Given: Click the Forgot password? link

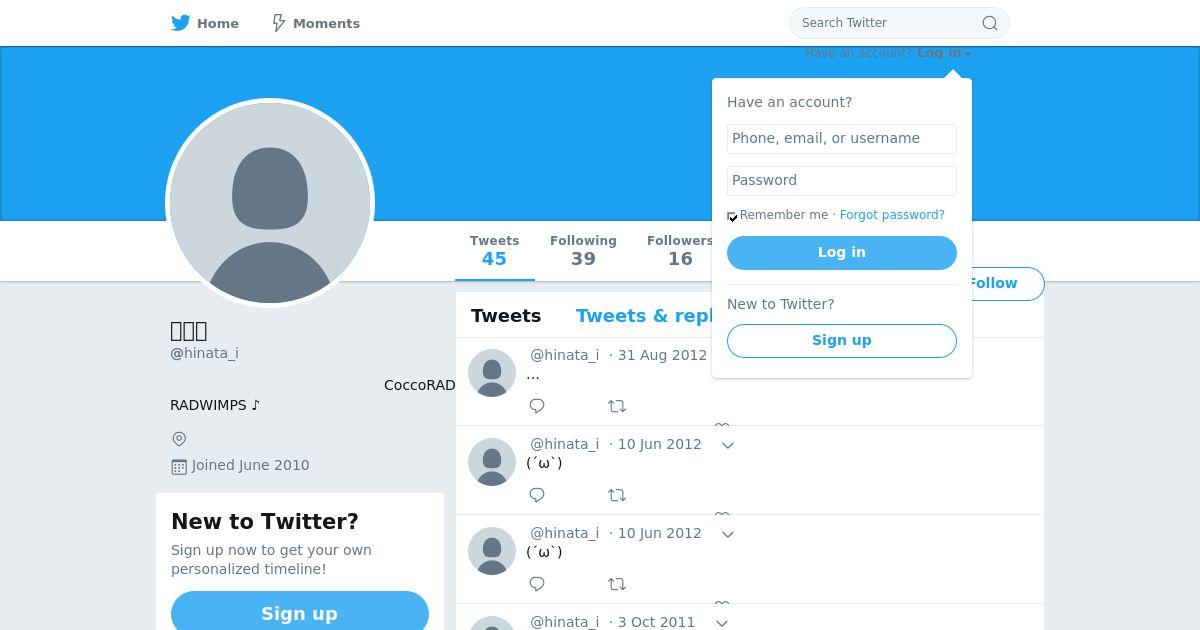Looking at the screenshot, I should pyautogui.click(x=892, y=215).
